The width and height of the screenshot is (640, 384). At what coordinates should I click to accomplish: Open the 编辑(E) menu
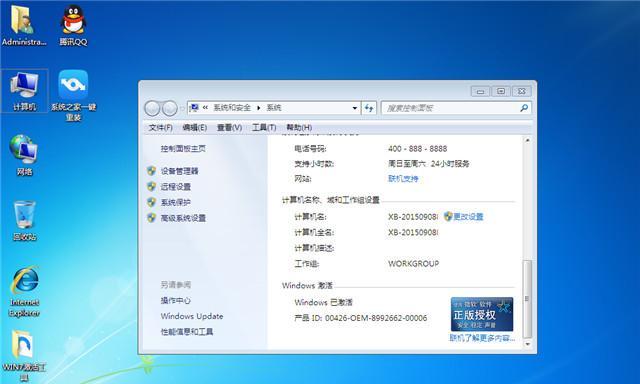(195, 128)
